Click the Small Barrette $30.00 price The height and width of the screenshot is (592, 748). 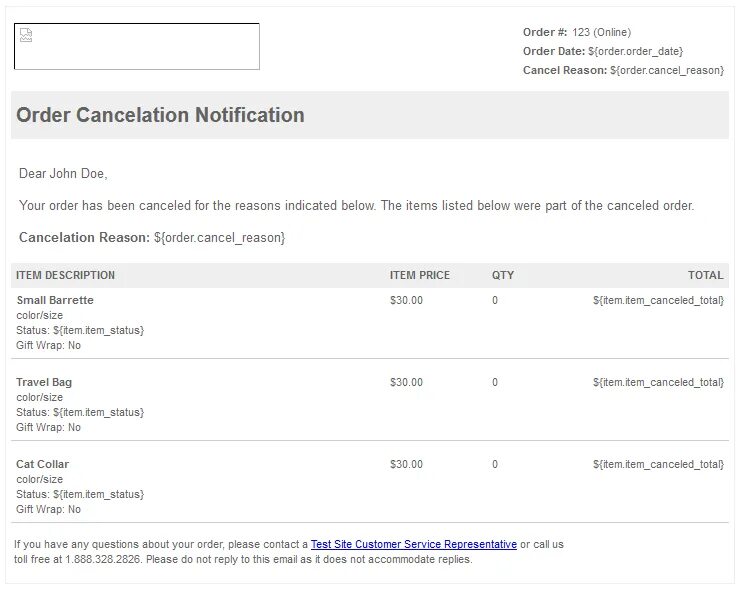[x=406, y=300]
